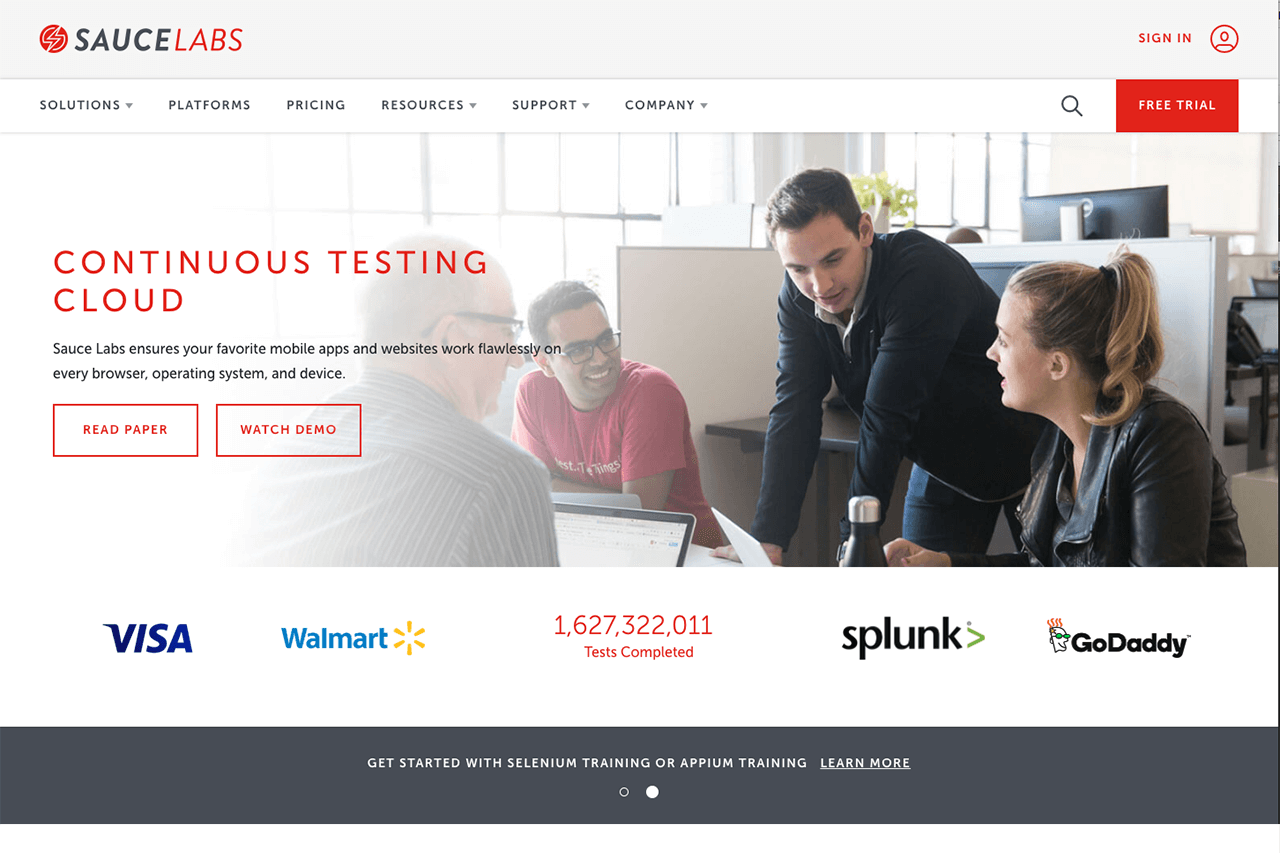Click the GoDaddy logo
1280x853 pixels.
click(x=1118, y=638)
